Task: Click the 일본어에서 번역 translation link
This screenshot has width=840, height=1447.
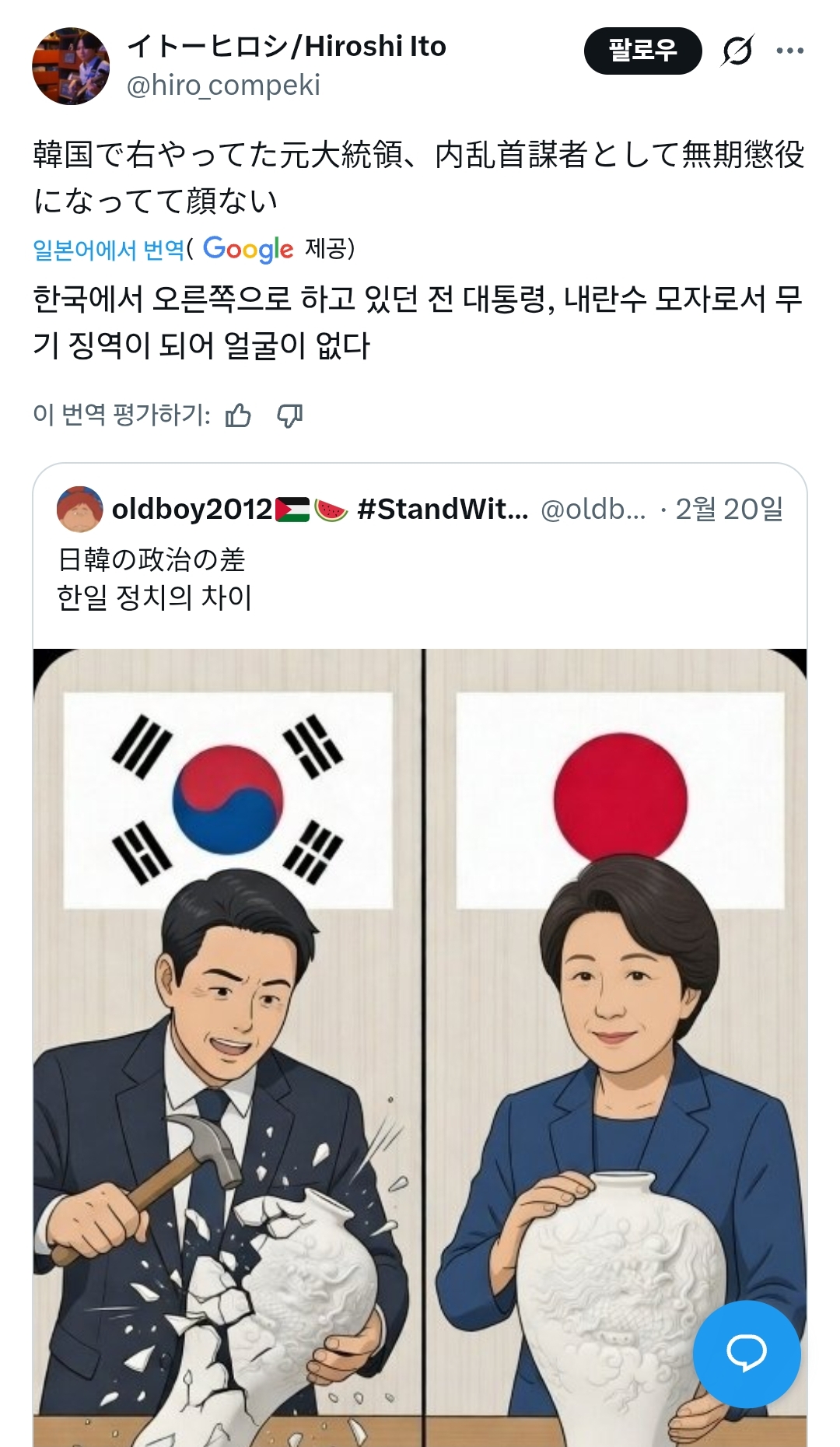Action: [109, 250]
